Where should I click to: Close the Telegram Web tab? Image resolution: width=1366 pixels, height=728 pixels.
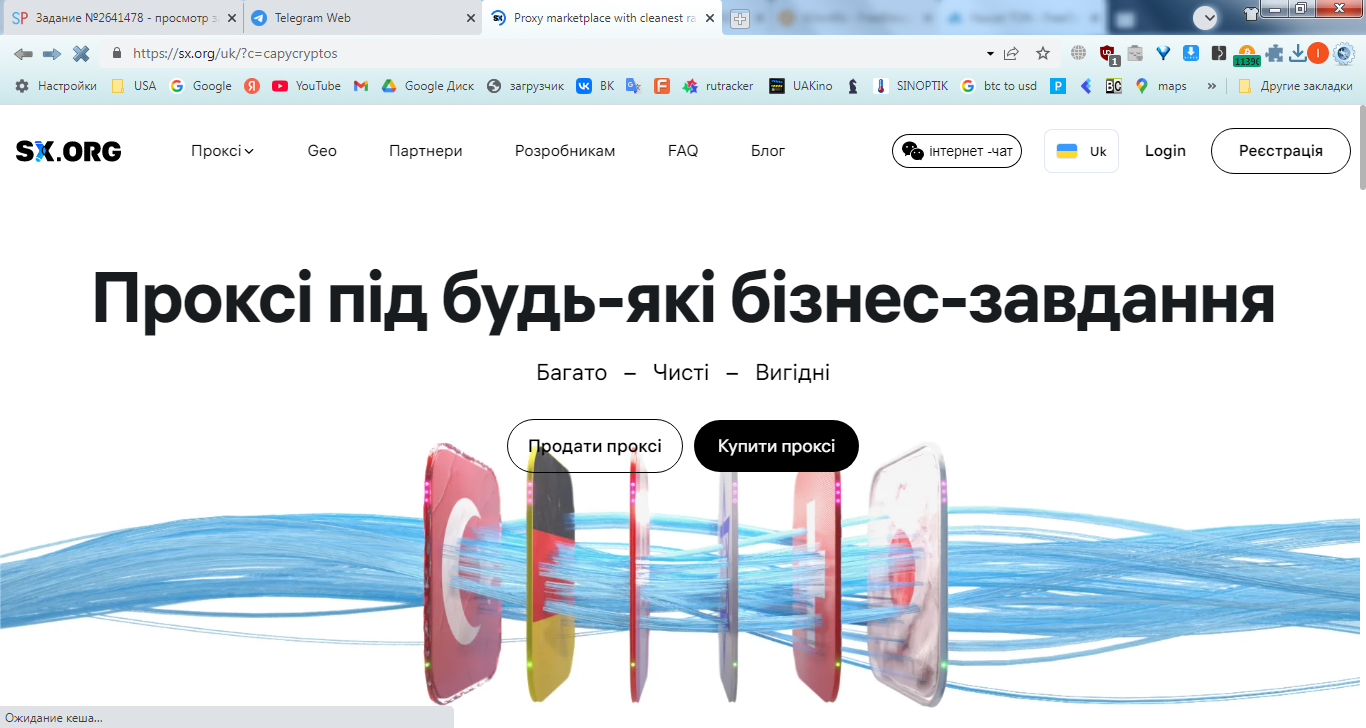tap(471, 18)
